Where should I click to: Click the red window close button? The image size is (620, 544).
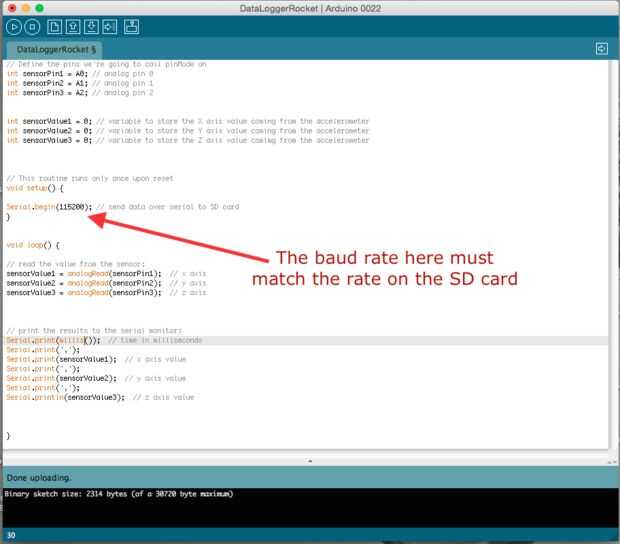tap(12, 8)
